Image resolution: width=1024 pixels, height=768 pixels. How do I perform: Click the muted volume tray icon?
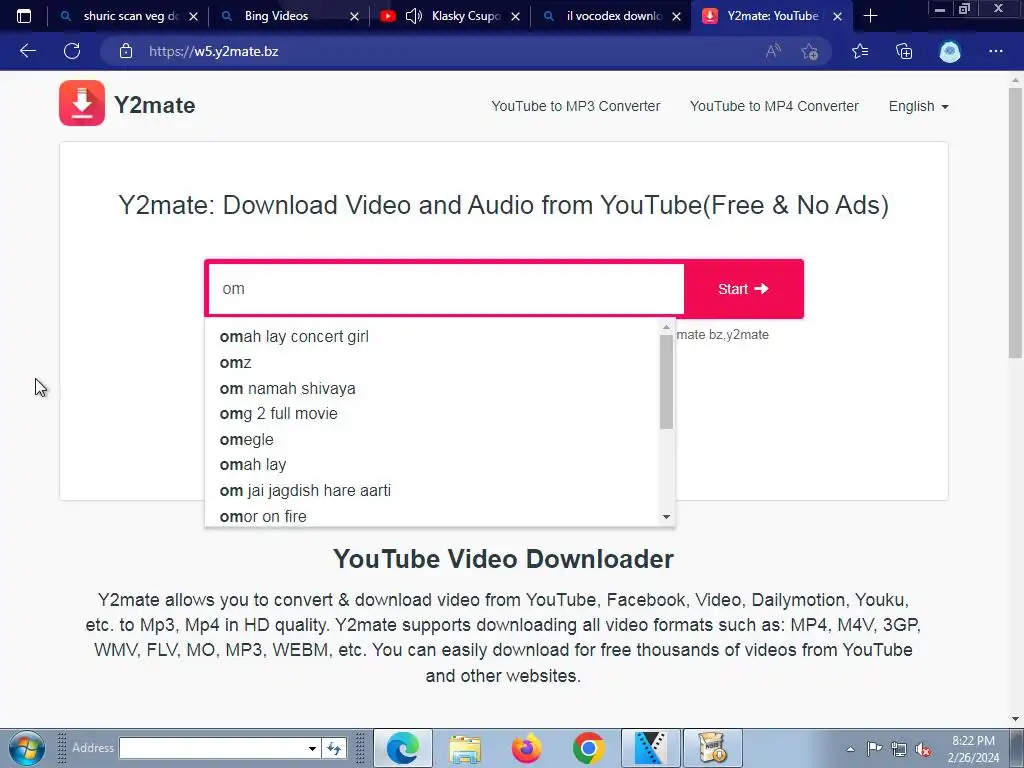923,750
